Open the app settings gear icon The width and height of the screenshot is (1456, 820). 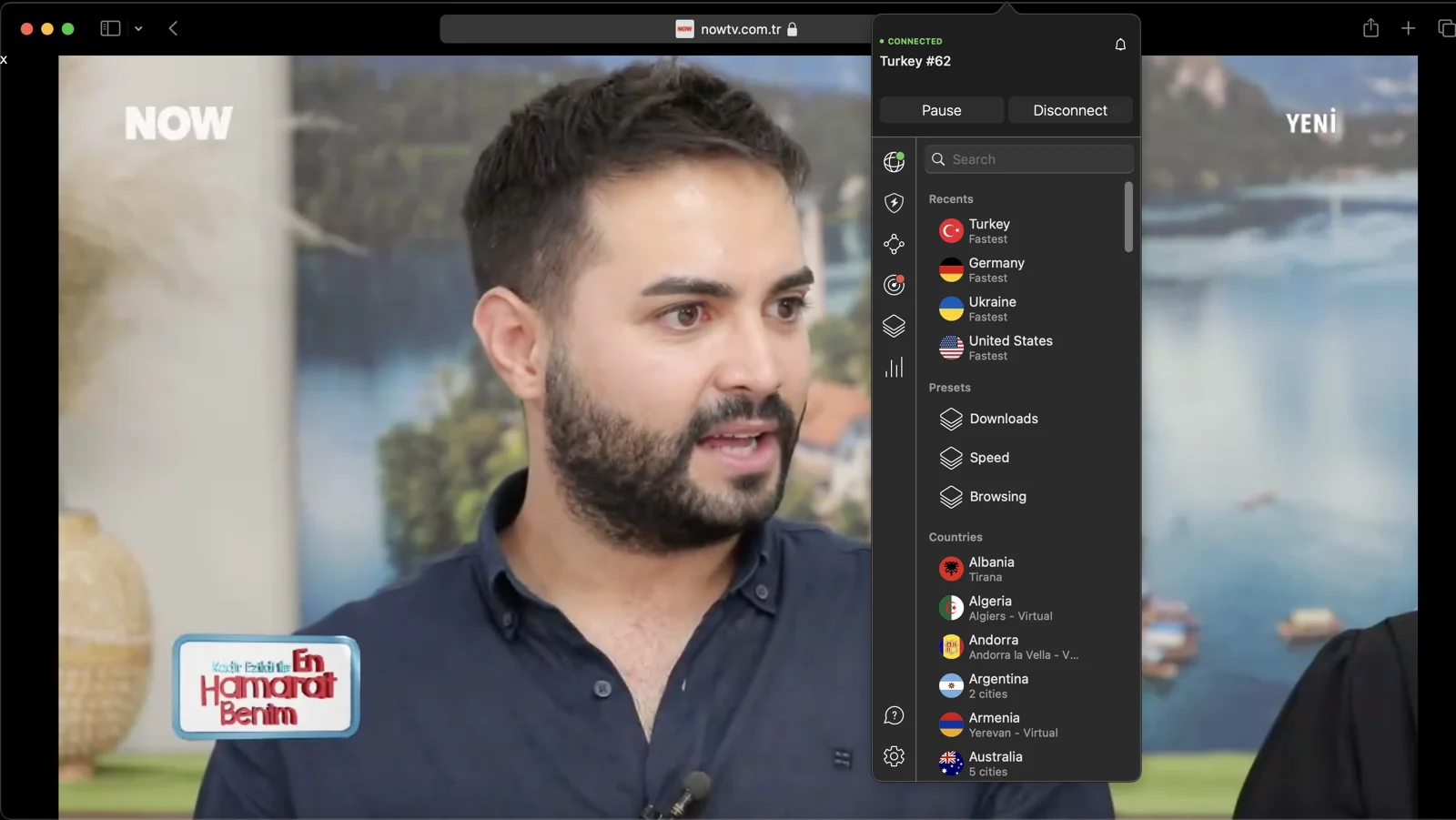[x=895, y=755]
